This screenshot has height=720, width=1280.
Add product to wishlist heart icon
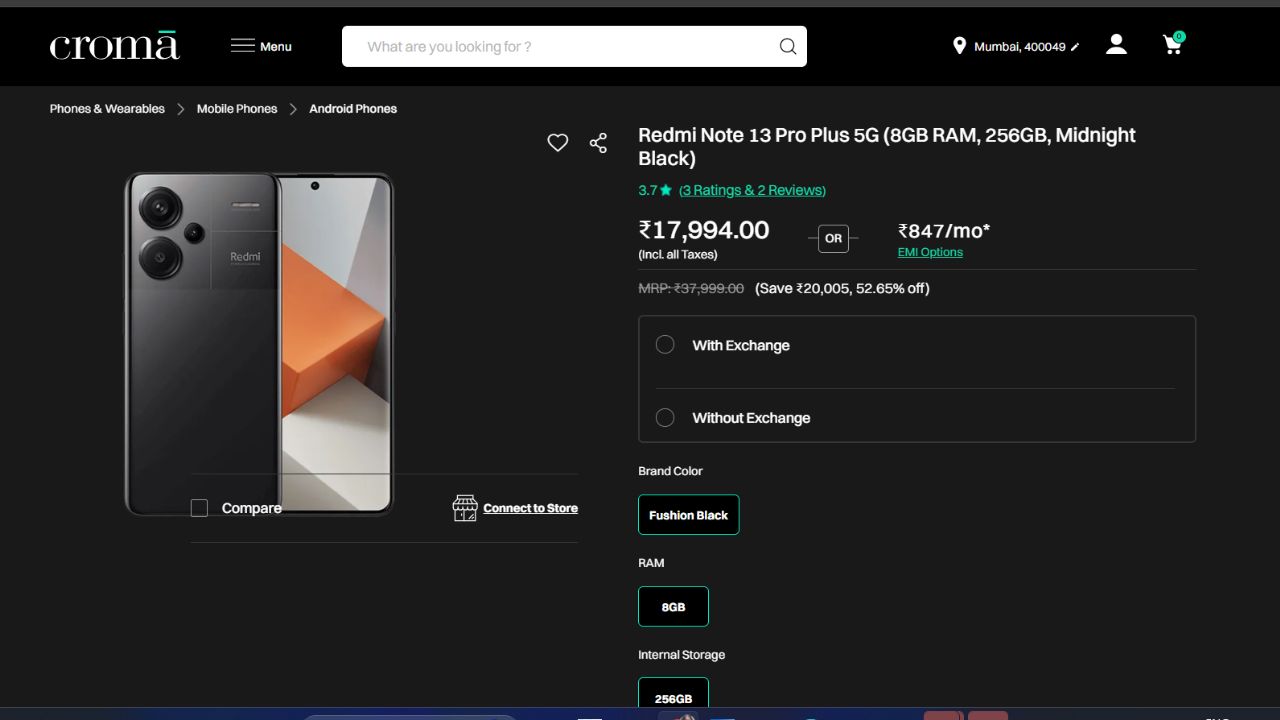558,143
